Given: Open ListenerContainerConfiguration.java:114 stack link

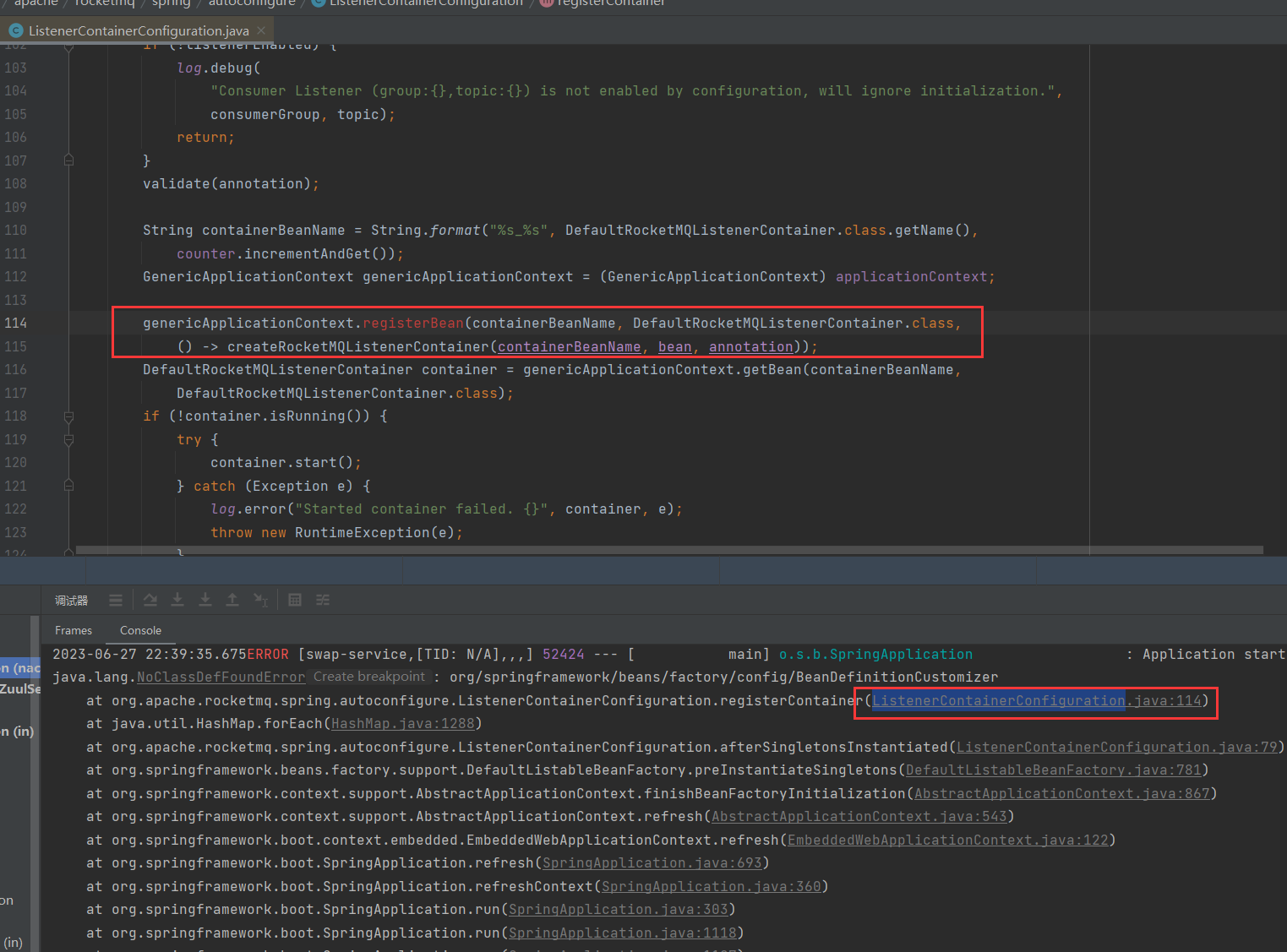Looking at the screenshot, I should pos(1037,701).
